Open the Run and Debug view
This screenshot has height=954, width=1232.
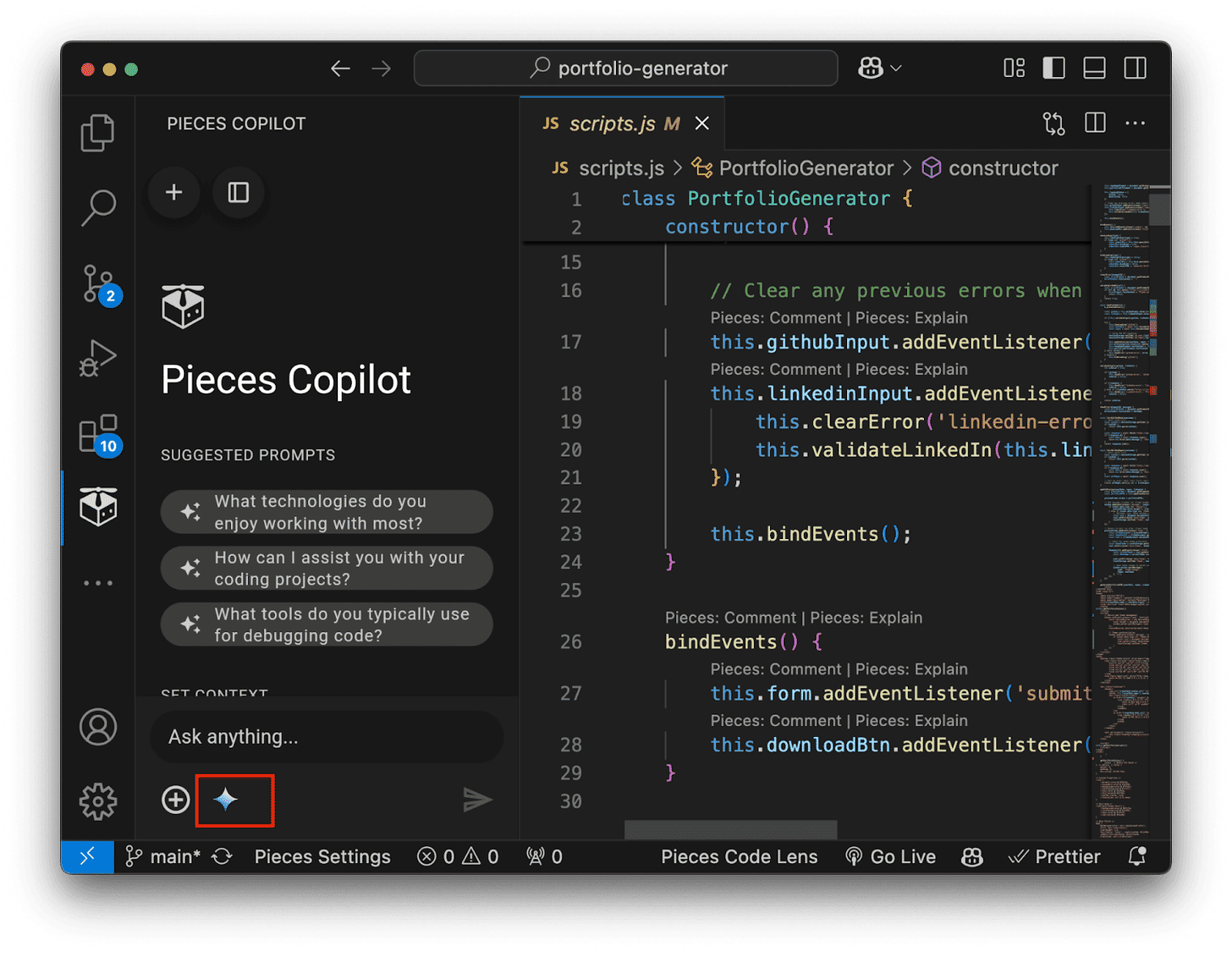[x=98, y=358]
